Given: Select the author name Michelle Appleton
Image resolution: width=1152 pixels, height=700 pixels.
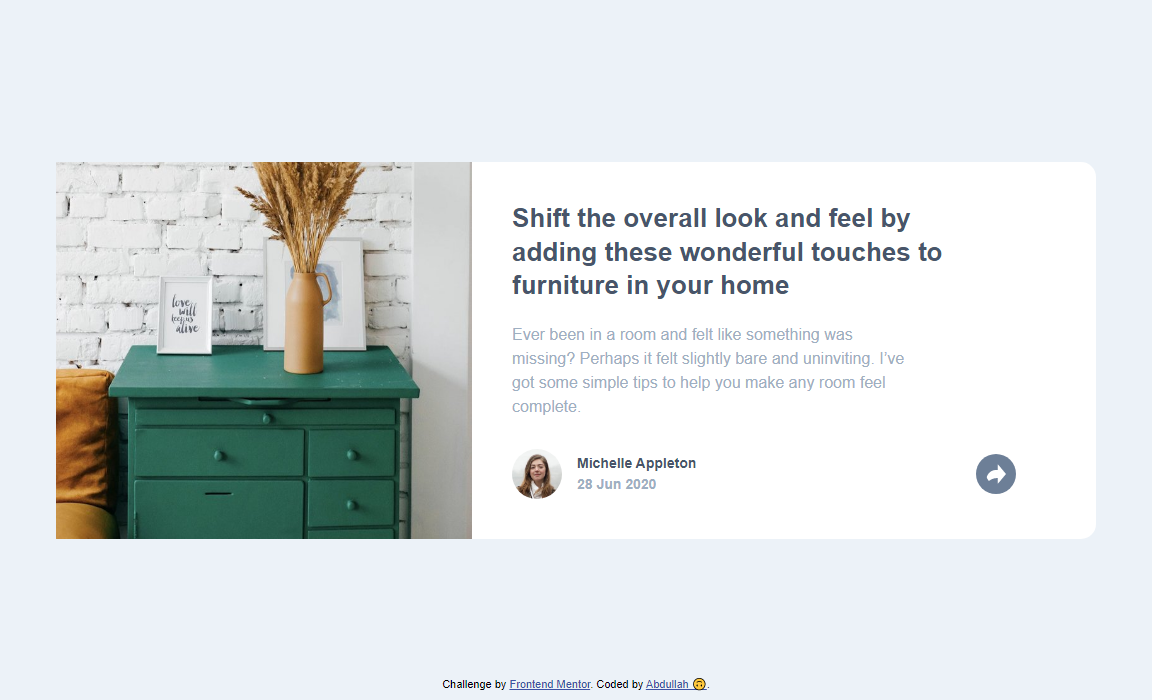Looking at the screenshot, I should pyautogui.click(x=636, y=463).
